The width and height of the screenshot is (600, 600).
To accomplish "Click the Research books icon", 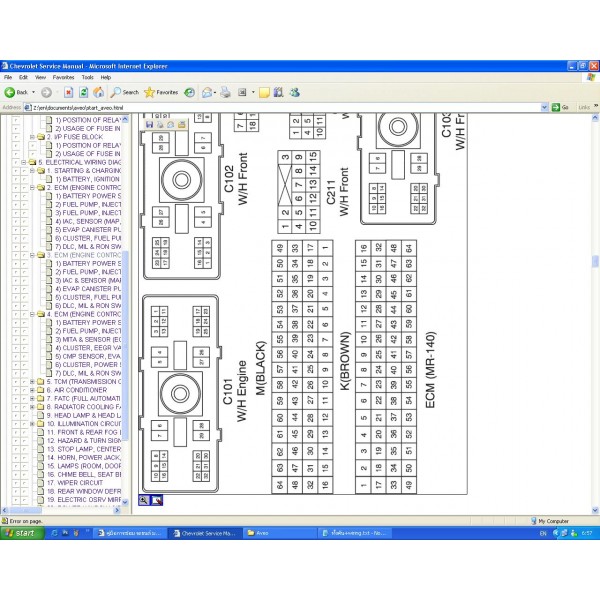I will tap(279, 92).
